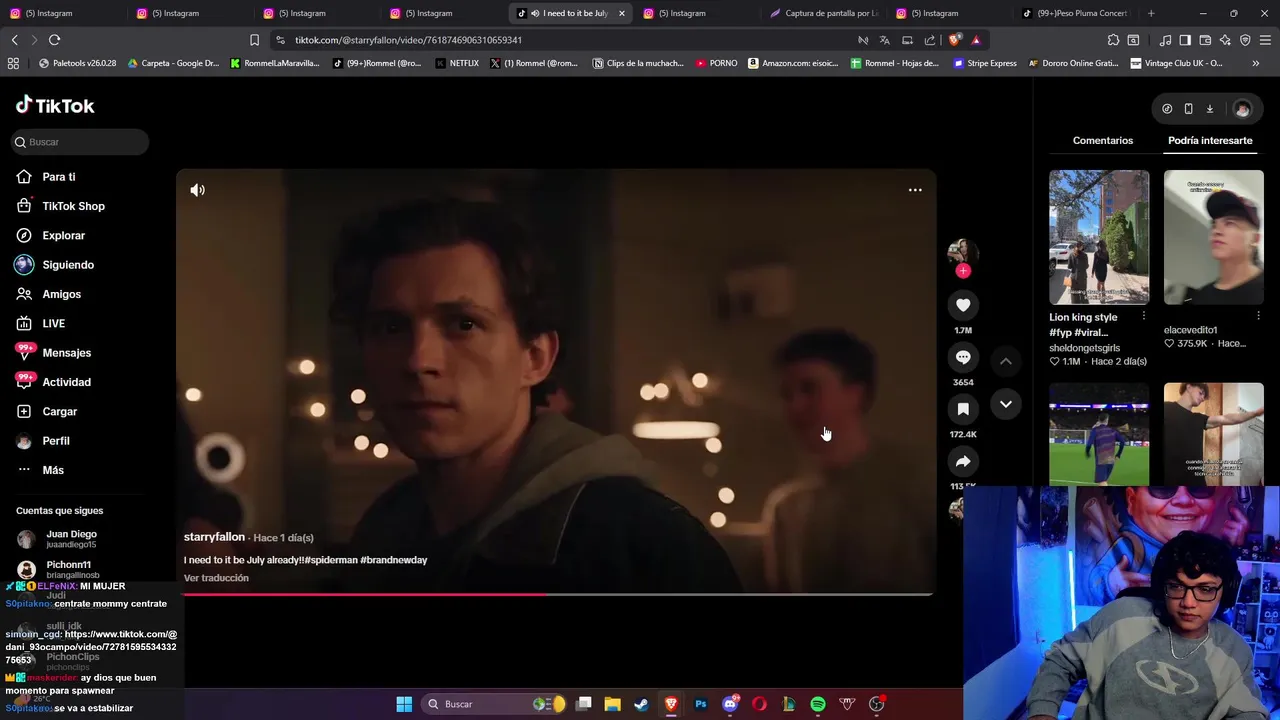Viewport: 1280px width, 720px height.
Task: Go to the previous video with up arrow
Action: (1006, 360)
